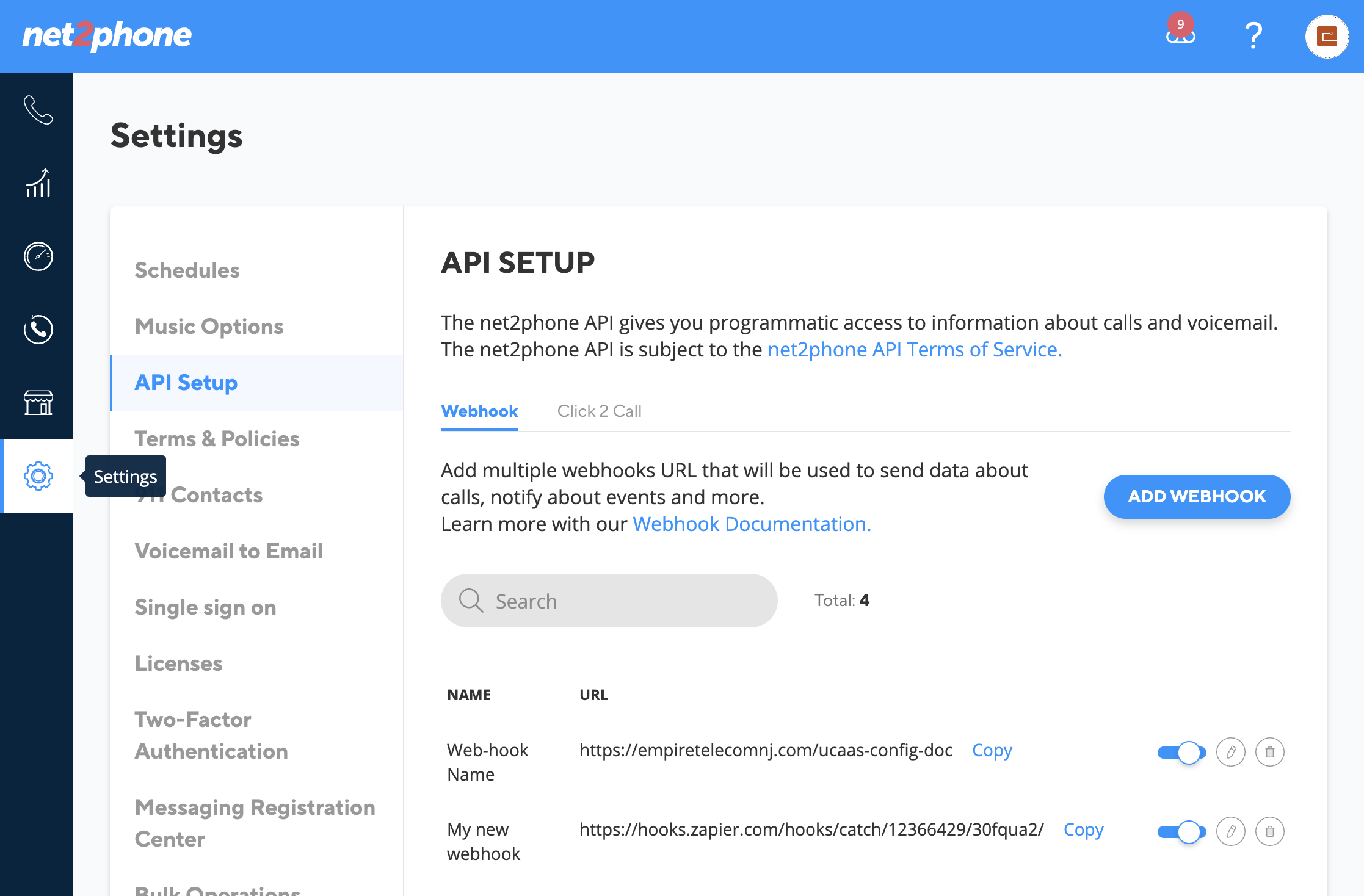Open the call history sidebar icon
This screenshot has width=1364, height=896.
click(38, 330)
